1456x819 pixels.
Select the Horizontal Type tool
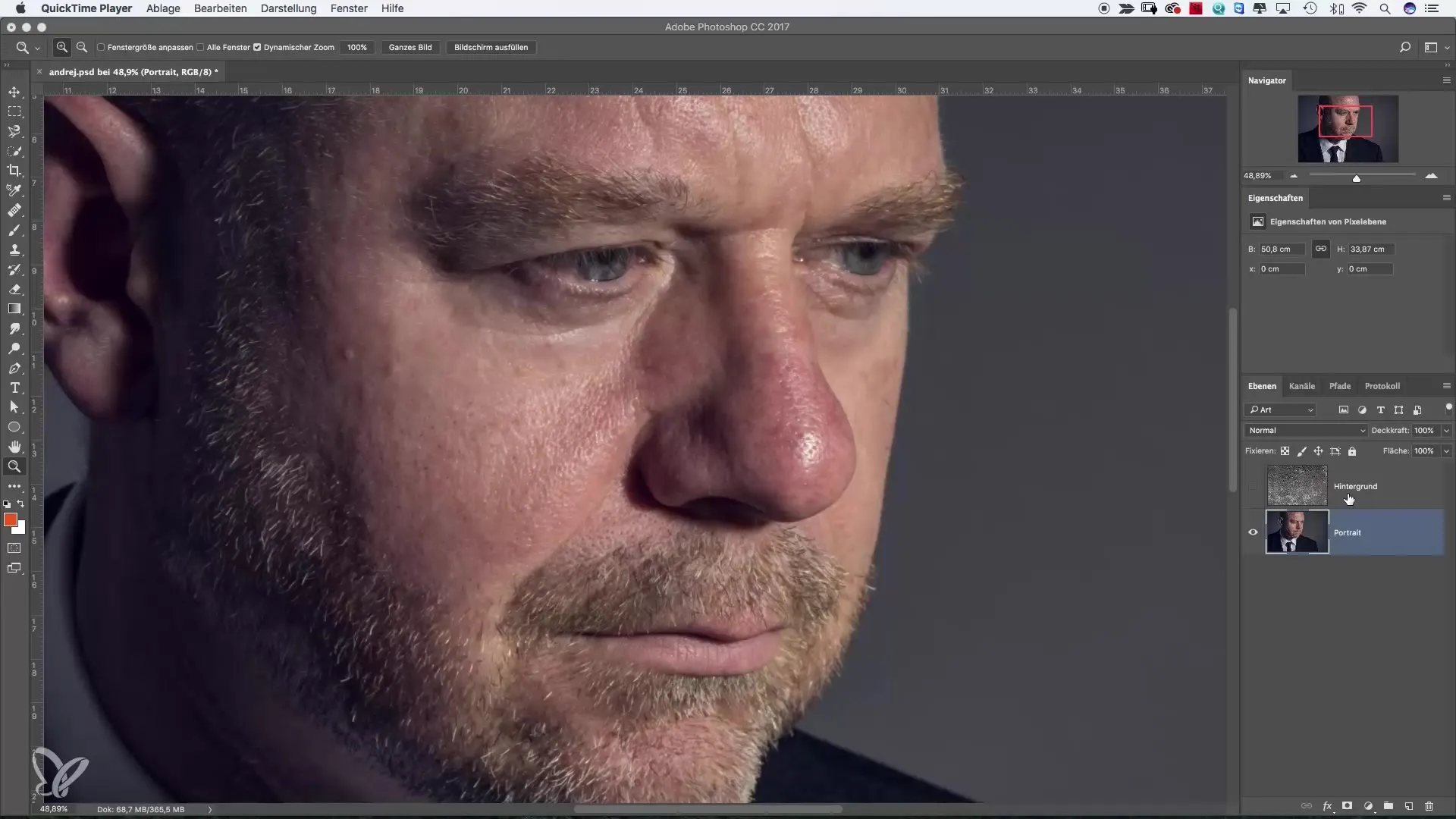click(x=14, y=388)
